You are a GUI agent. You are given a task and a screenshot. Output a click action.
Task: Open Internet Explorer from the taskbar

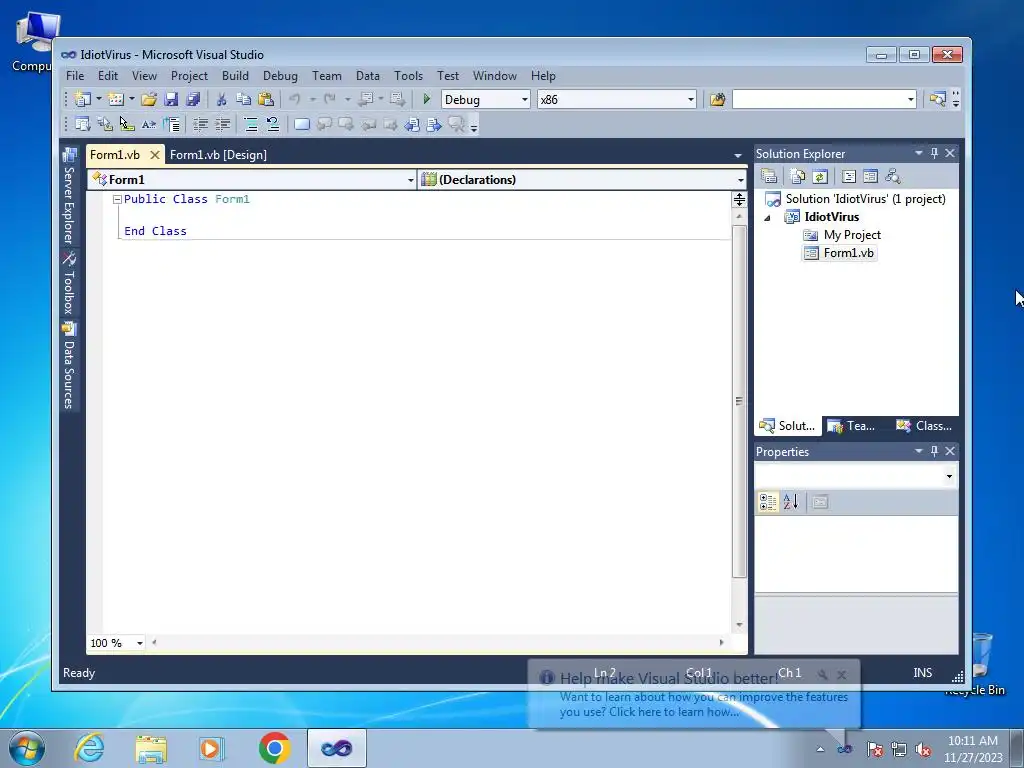[x=89, y=748]
